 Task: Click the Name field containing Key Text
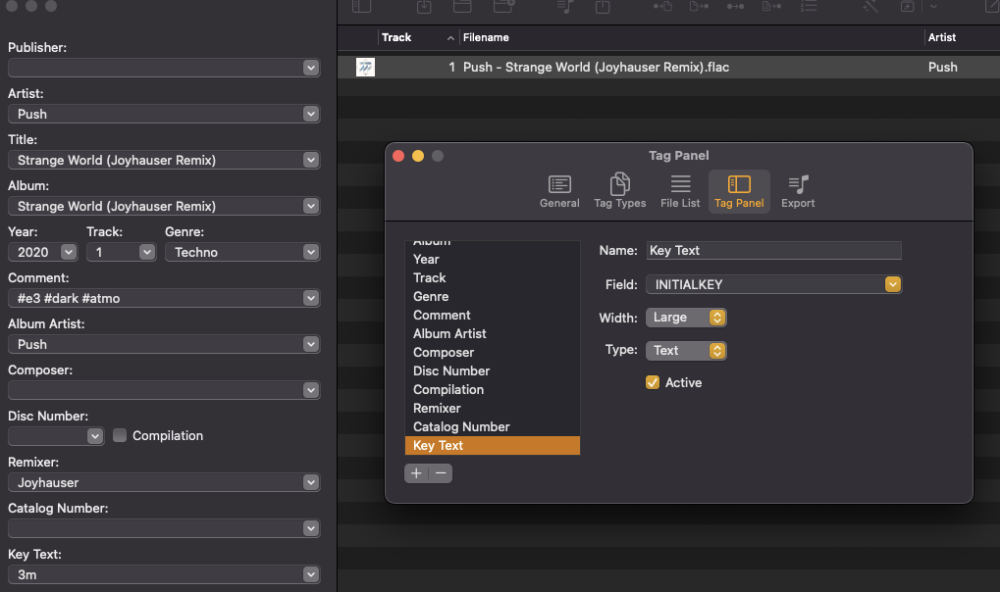(774, 251)
